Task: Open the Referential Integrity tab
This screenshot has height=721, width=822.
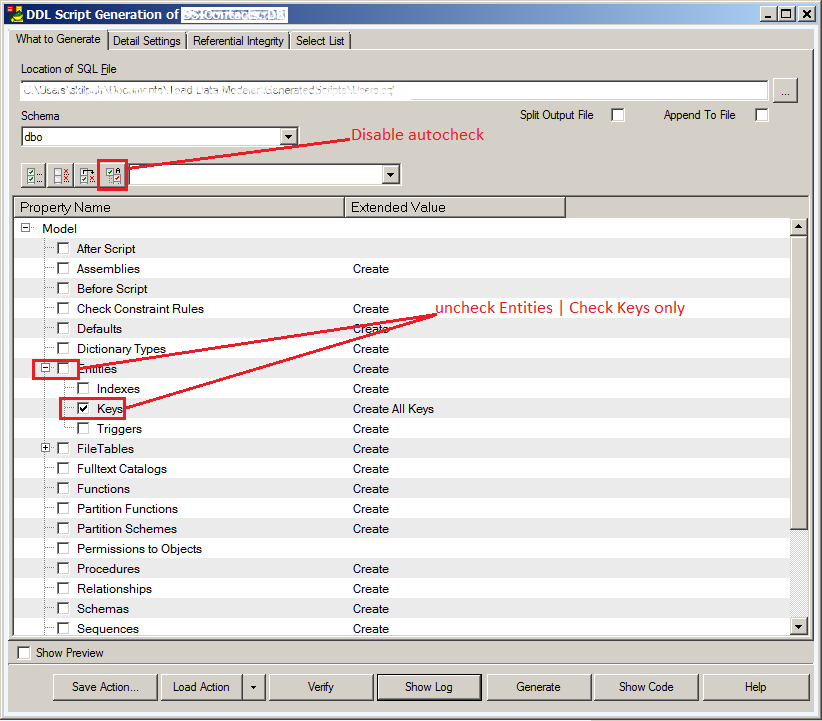Action: (x=239, y=41)
